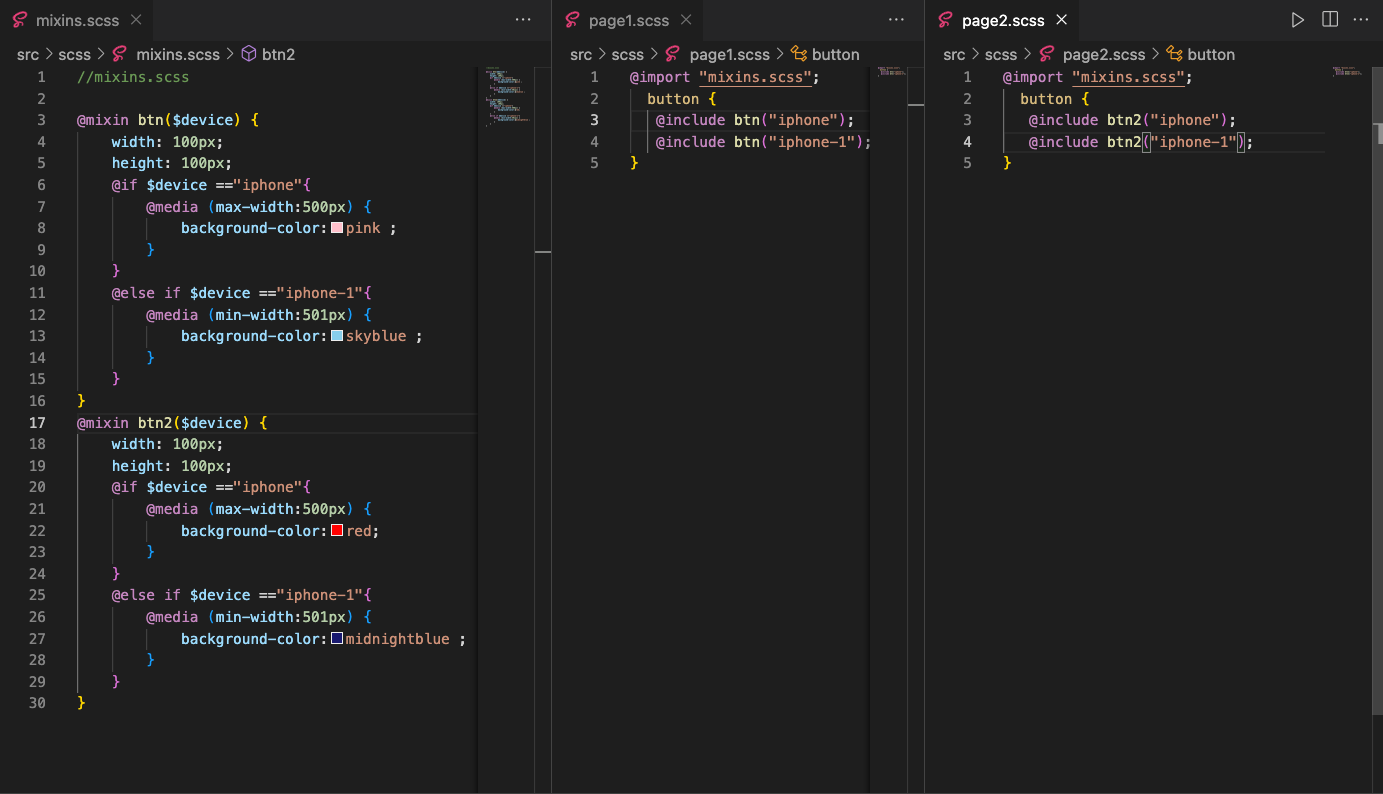Click the button symbol icon in page2 breadcrumb
This screenshot has width=1383, height=794.
click(x=1175, y=55)
